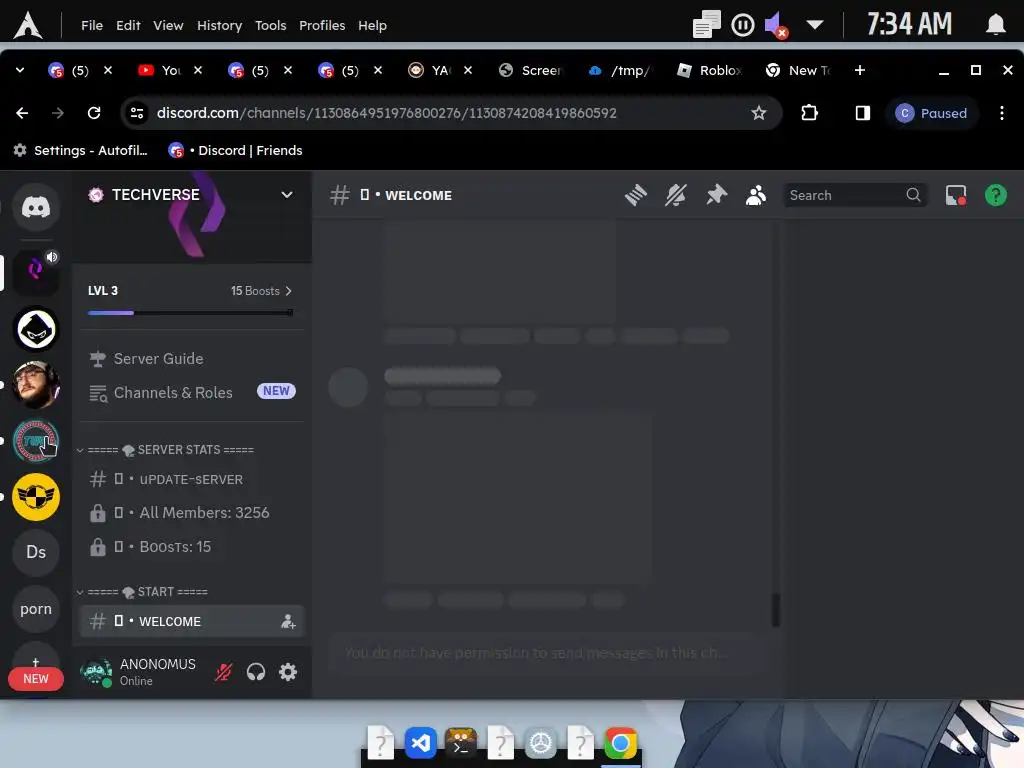This screenshot has height=768, width=1024.
Task: Click the search magnifier icon
Action: click(913, 195)
